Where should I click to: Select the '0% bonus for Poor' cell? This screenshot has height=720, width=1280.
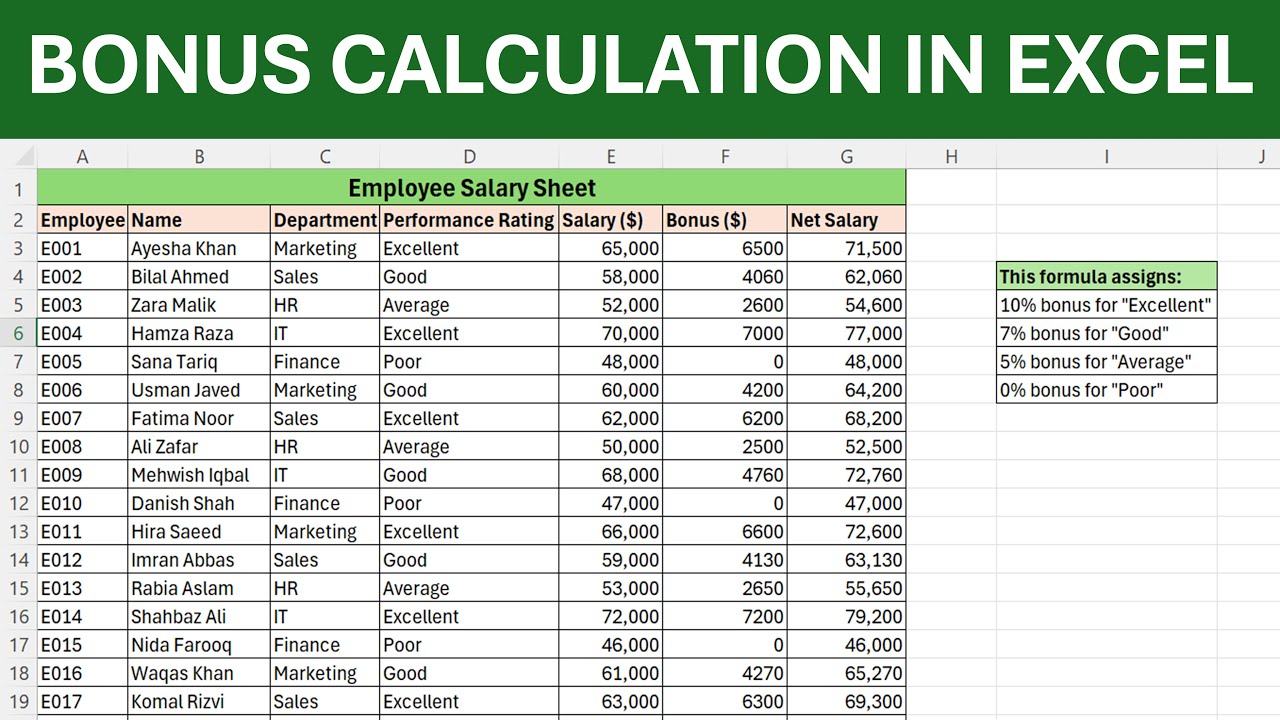pyautogui.click(x=1107, y=390)
